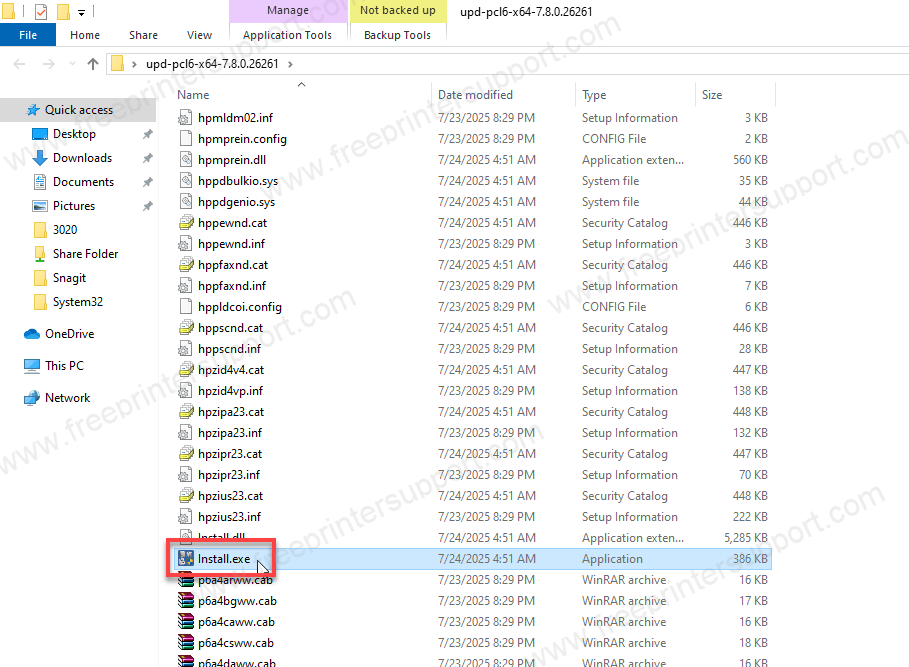Image resolution: width=909 pixels, height=667 pixels.
Task: Click the Install.exe application icon
Action: [185, 559]
